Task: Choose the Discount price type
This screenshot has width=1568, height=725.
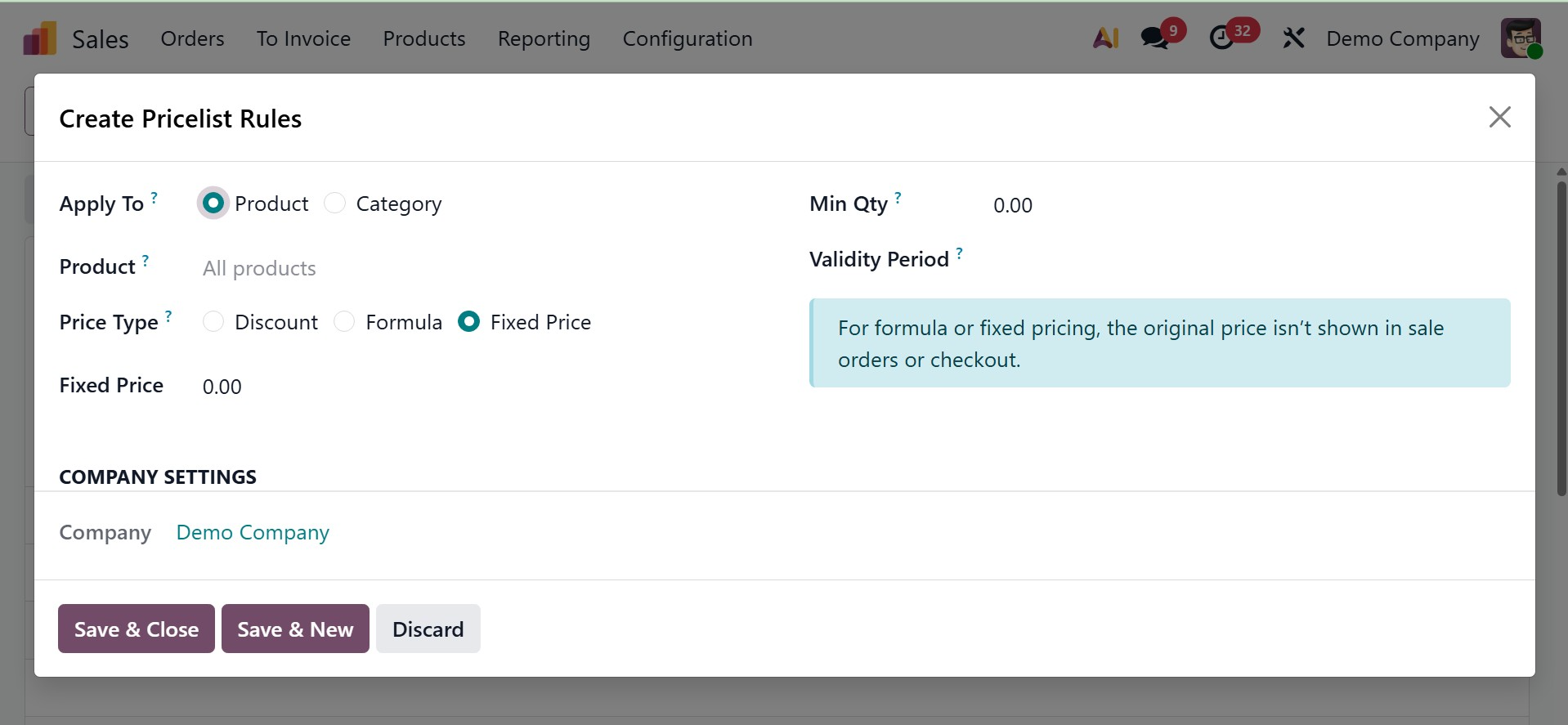Action: tap(213, 322)
